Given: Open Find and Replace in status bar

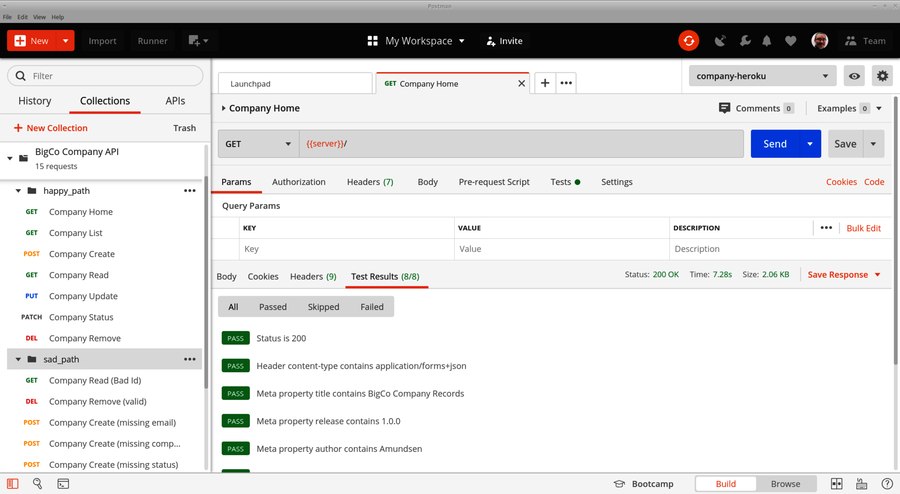Looking at the screenshot, I should click(37, 484).
